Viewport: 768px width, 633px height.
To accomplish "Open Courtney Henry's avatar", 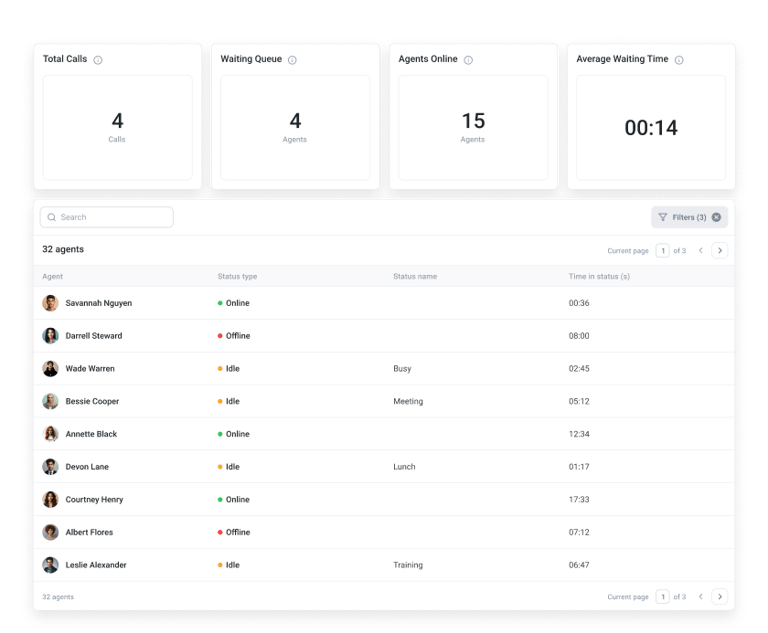I will tap(50, 499).
